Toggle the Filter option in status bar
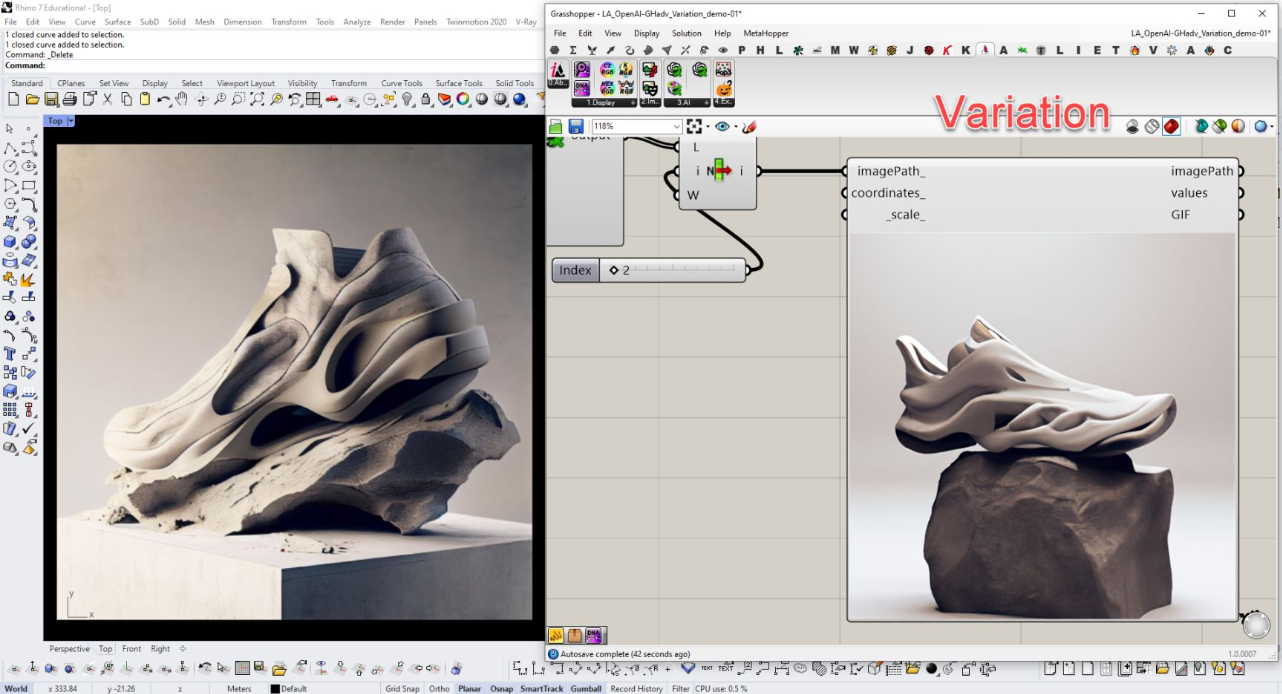1282x694 pixels. click(x=681, y=689)
